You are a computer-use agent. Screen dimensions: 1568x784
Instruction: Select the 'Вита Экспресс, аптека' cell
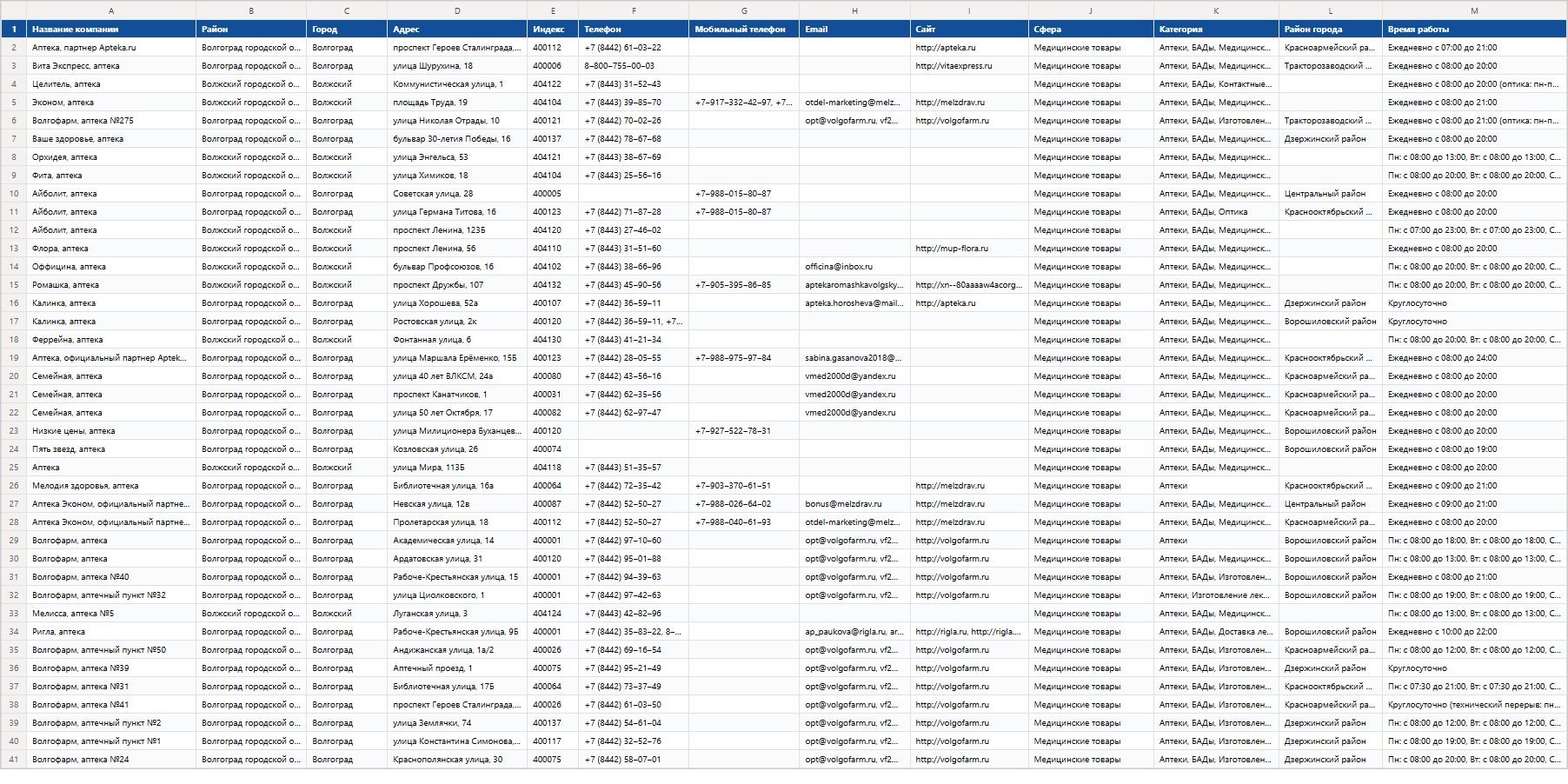(111, 66)
